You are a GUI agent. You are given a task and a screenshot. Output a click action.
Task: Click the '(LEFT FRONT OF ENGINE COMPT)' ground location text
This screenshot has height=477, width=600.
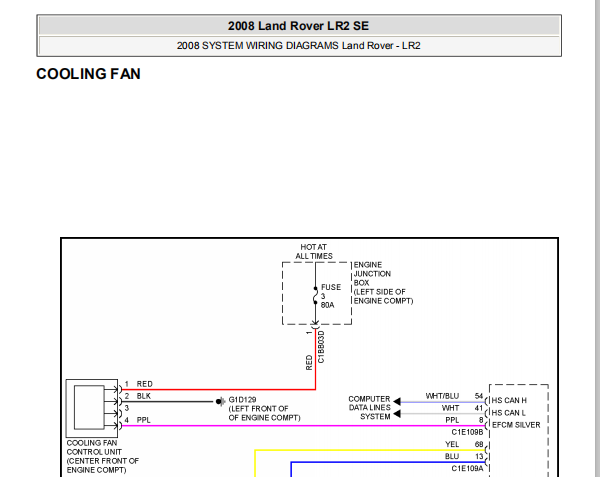point(264,413)
